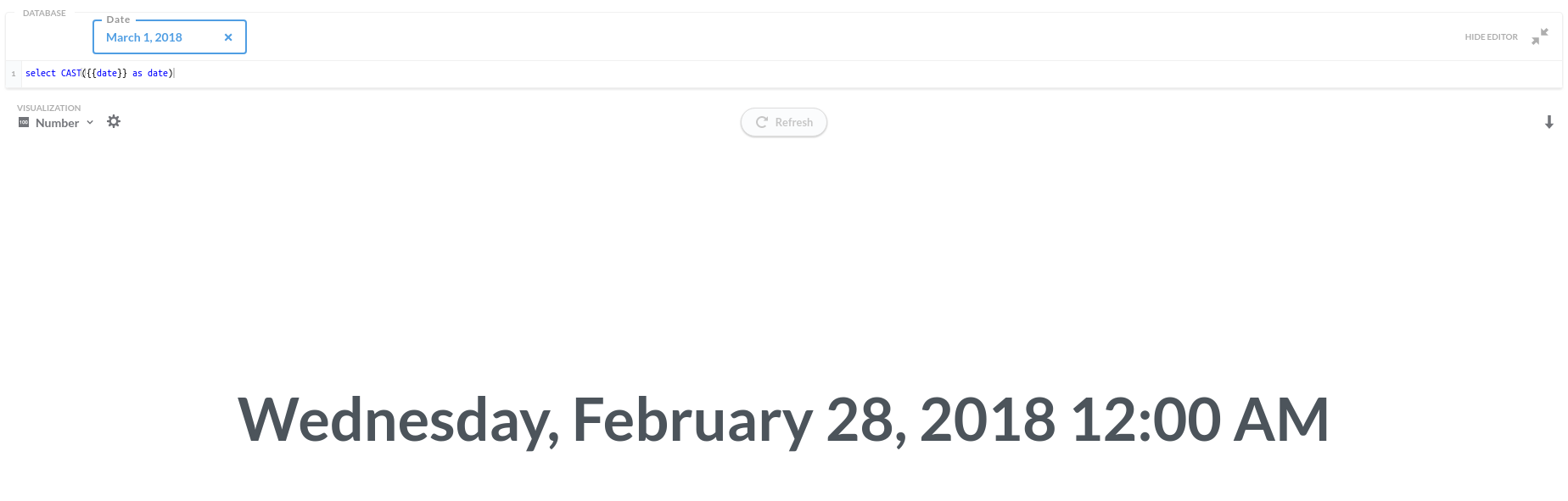Screen dimensions: 1568x501
Task: Open the visualization type dropdown next to Number
Action: click(x=90, y=123)
